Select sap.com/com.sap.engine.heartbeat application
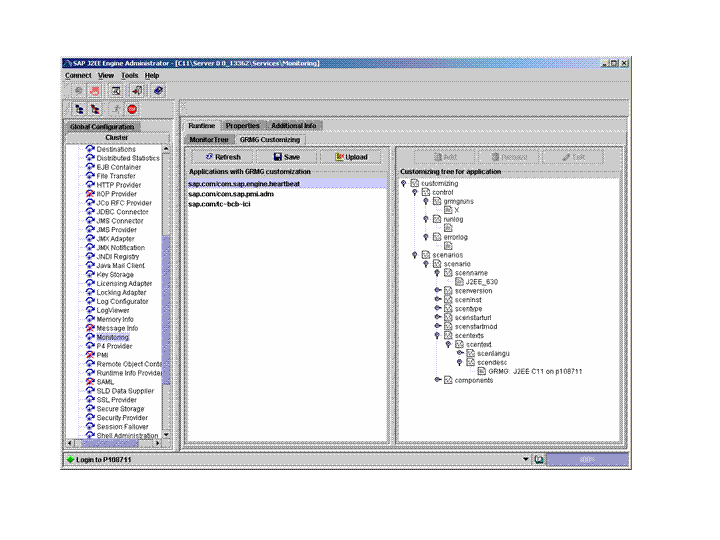The height and width of the screenshot is (540, 720). [x=287, y=184]
